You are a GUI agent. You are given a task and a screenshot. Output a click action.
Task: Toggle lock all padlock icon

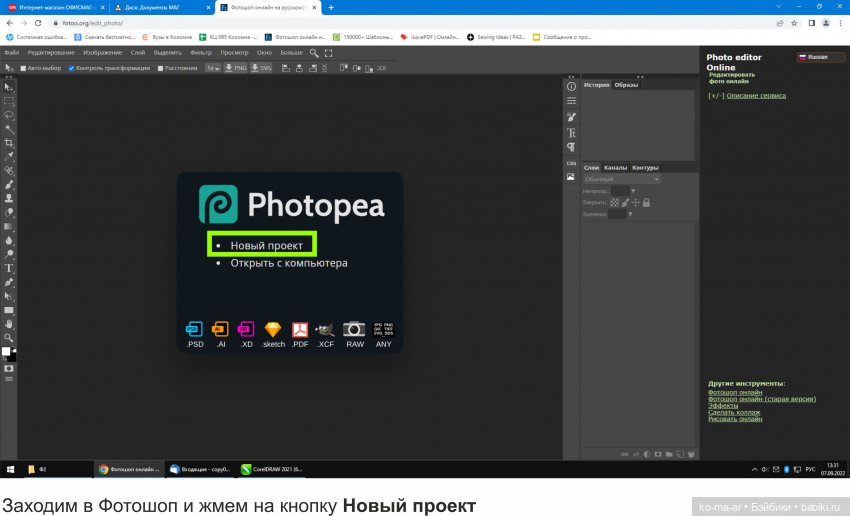(x=646, y=203)
